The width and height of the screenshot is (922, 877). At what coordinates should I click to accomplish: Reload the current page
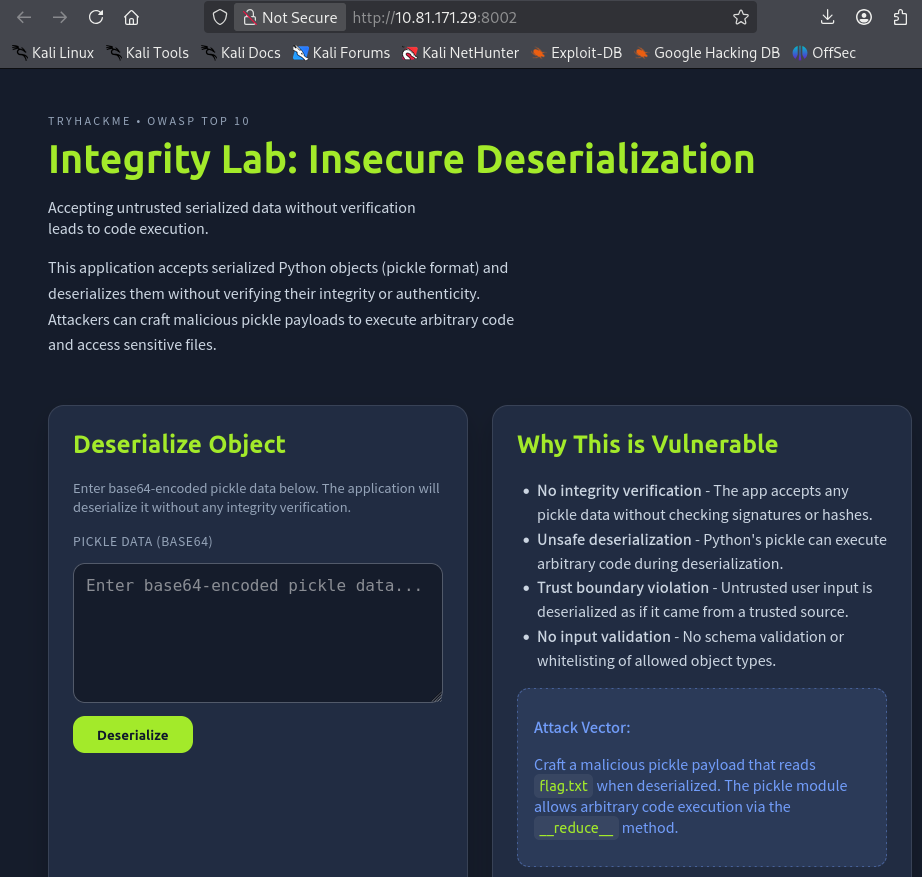click(96, 18)
